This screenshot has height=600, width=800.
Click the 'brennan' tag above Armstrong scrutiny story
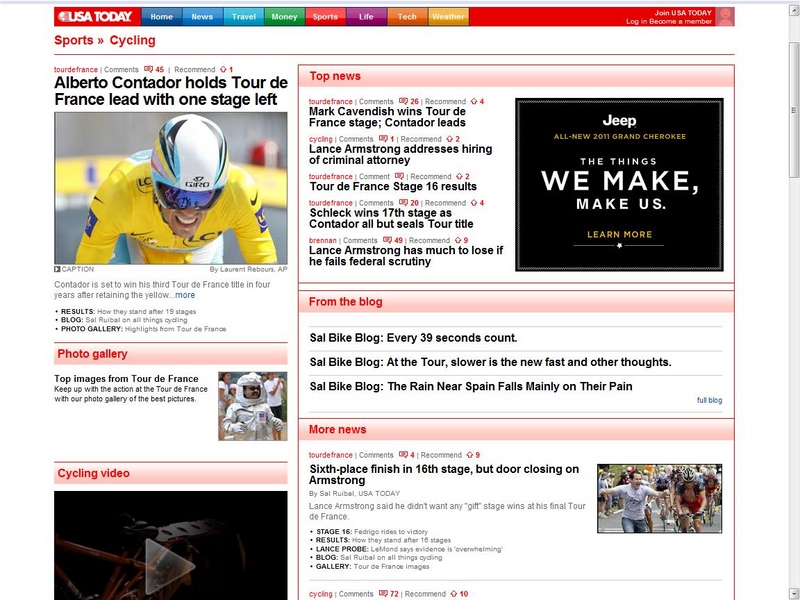pyautogui.click(x=322, y=240)
